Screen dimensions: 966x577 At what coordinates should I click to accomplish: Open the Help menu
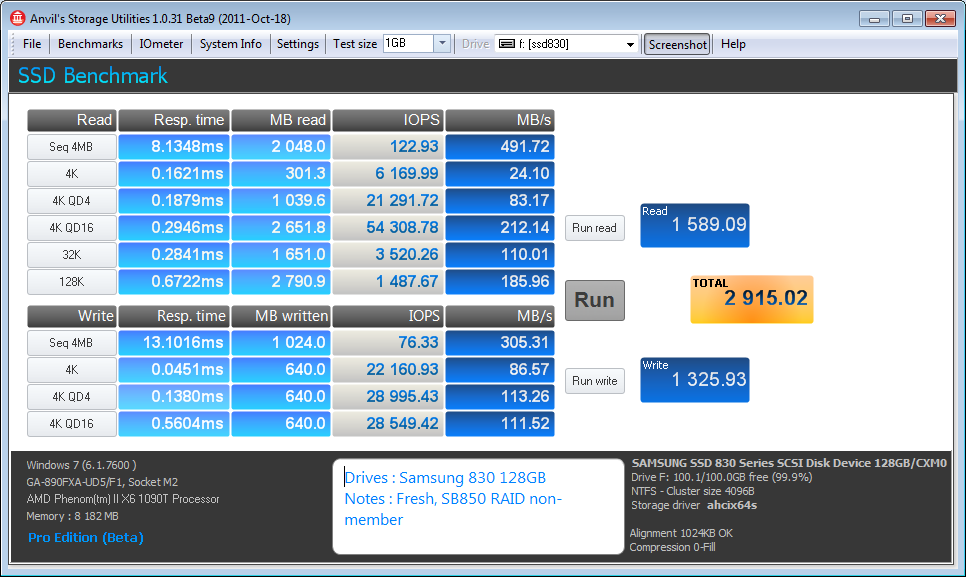(733, 44)
